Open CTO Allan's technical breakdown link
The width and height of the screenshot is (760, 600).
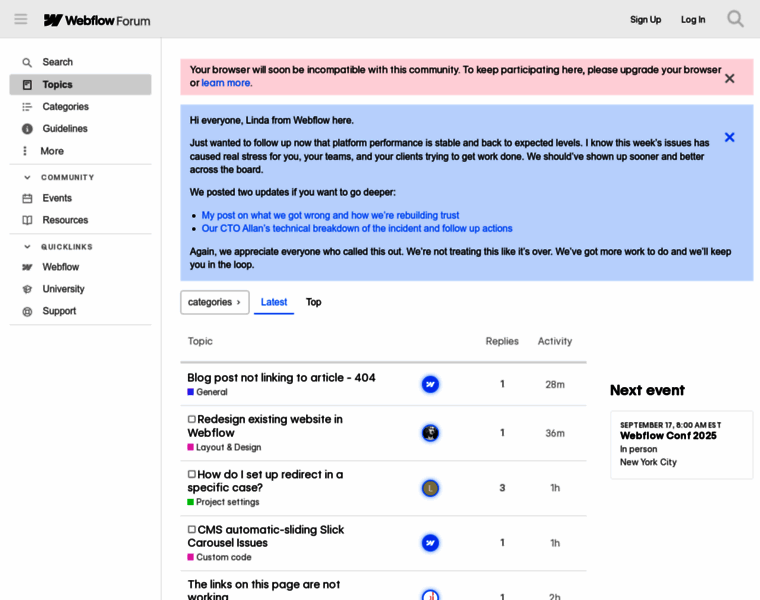click(x=357, y=228)
